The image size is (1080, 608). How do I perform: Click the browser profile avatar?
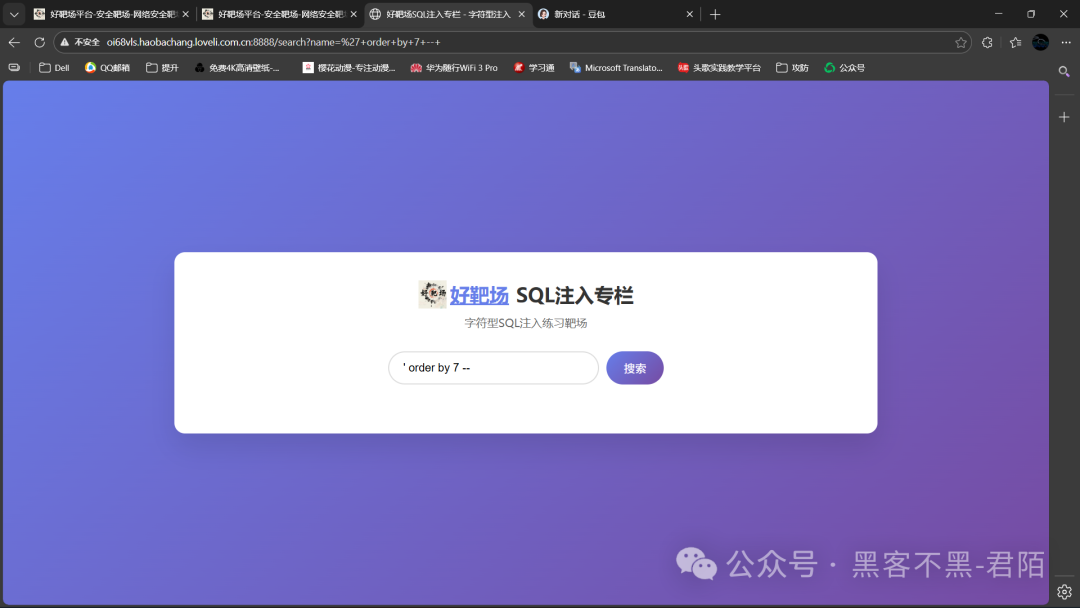coord(1040,42)
